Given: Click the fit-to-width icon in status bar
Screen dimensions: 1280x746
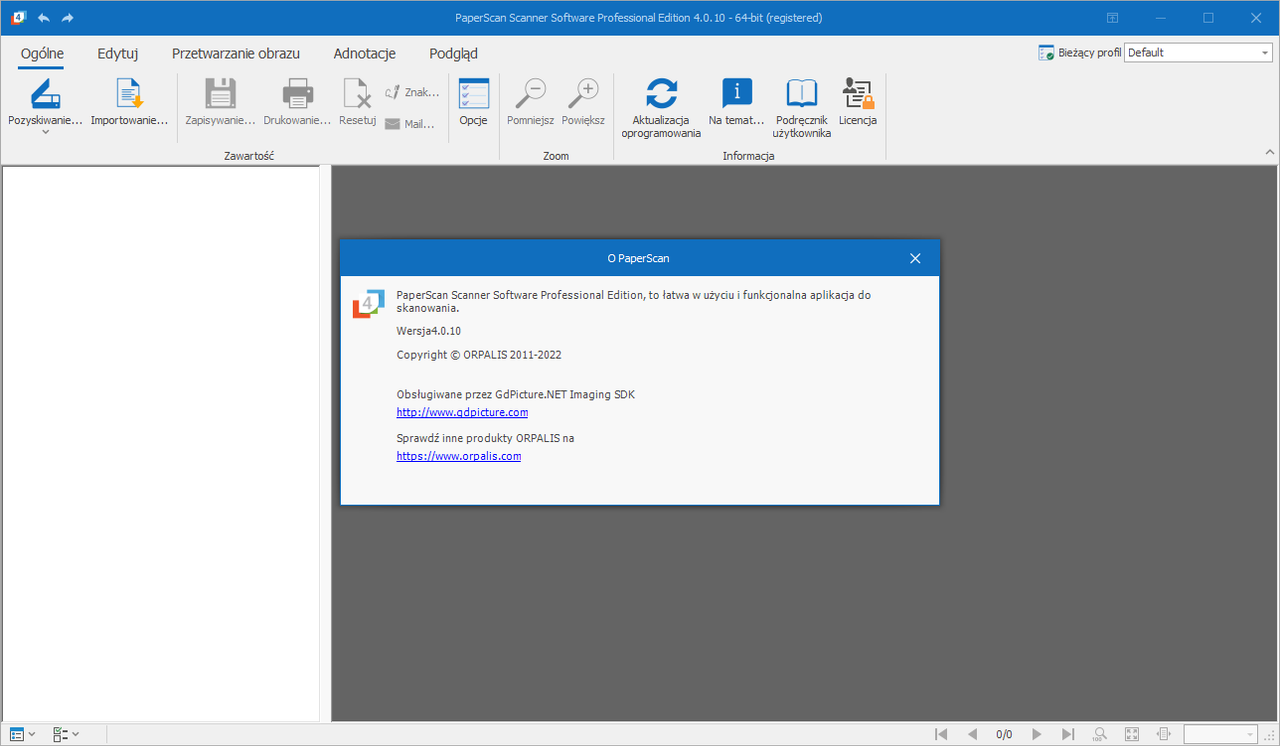Looking at the screenshot, I should (1164, 734).
